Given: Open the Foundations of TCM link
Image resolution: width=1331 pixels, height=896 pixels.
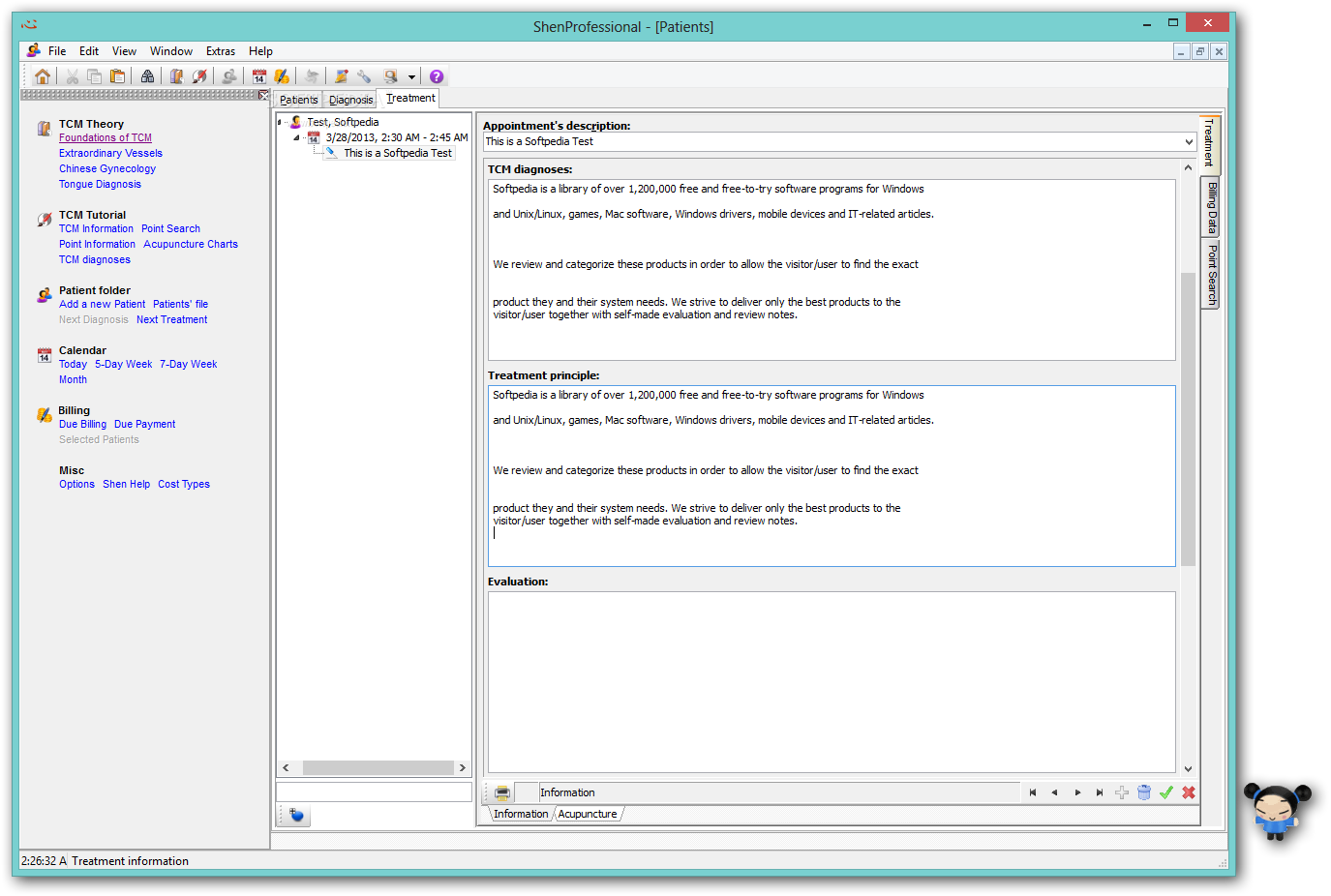Looking at the screenshot, I should tap(106, 138).
